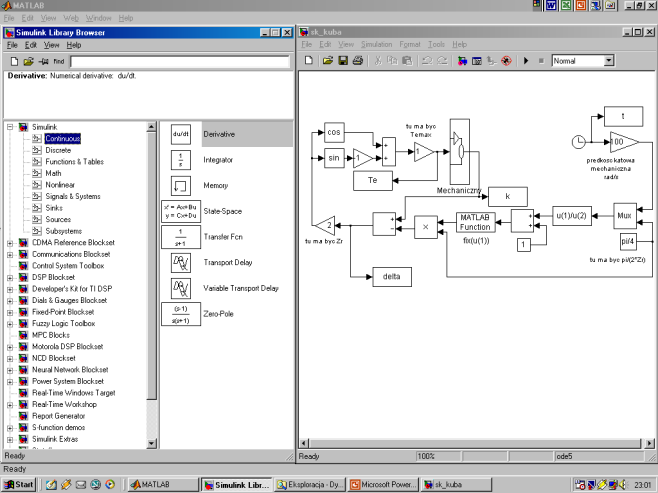The height and width of the screenshot is (493, 658).
Task: Open the simulation mode Normal dropdown
Action: click(x=608, y=61)
